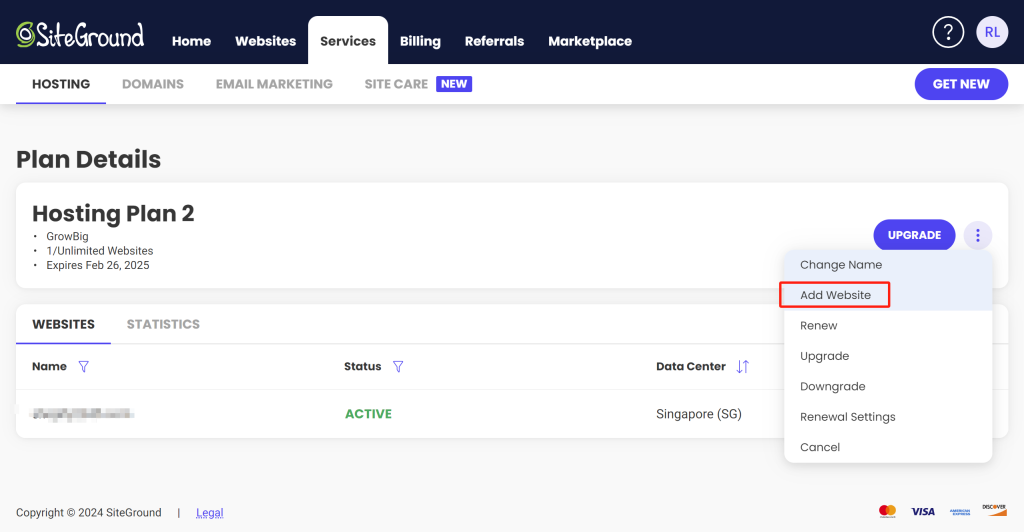Open the Billing nav tab
The image size is (1024, 532).
tap(420, 41)
